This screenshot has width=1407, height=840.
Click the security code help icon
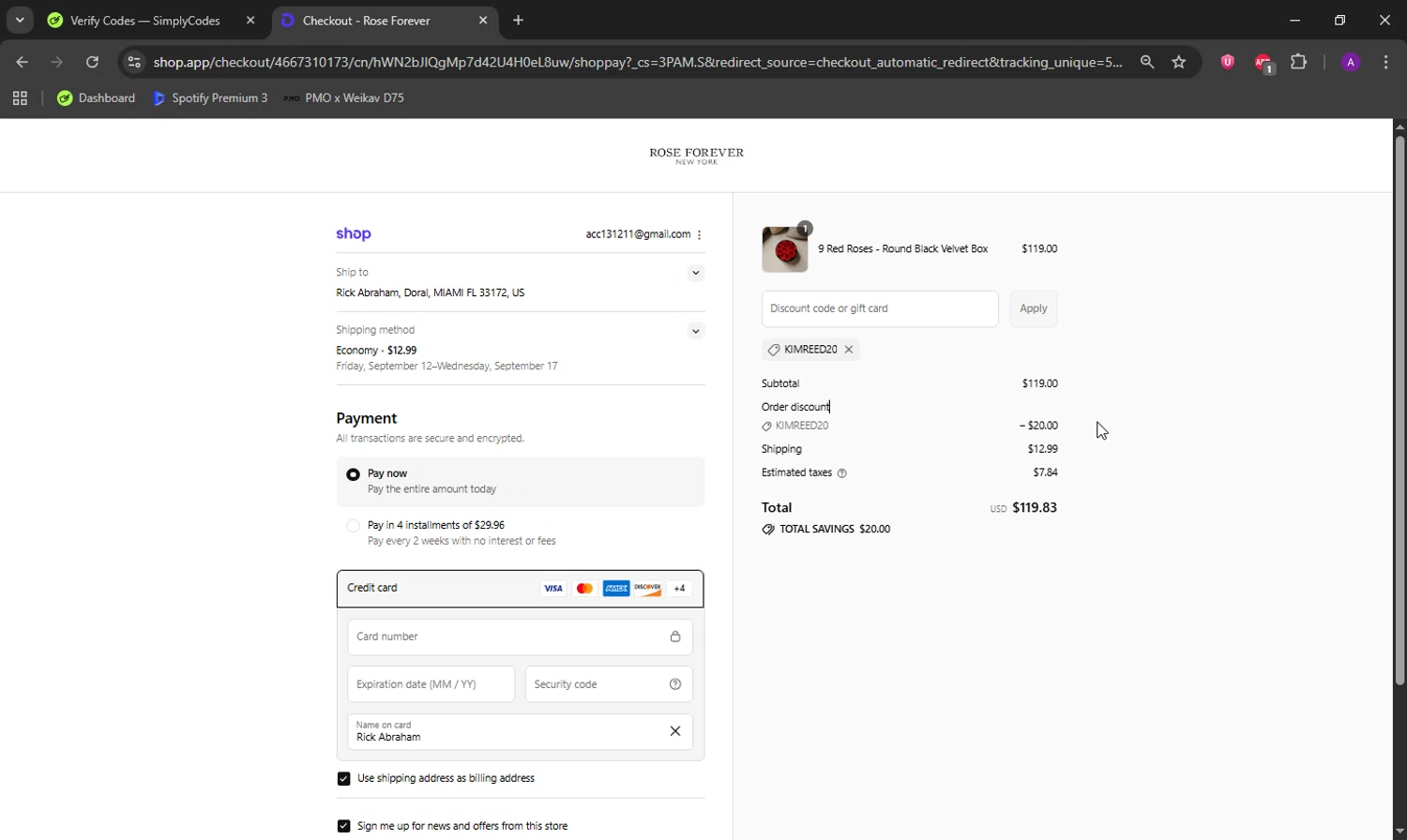(x=674, y=684)
